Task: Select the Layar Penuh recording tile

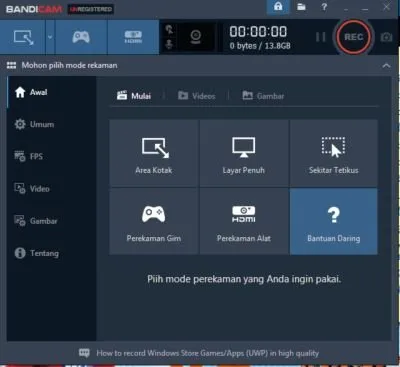Action: click(x=244, y=153)
